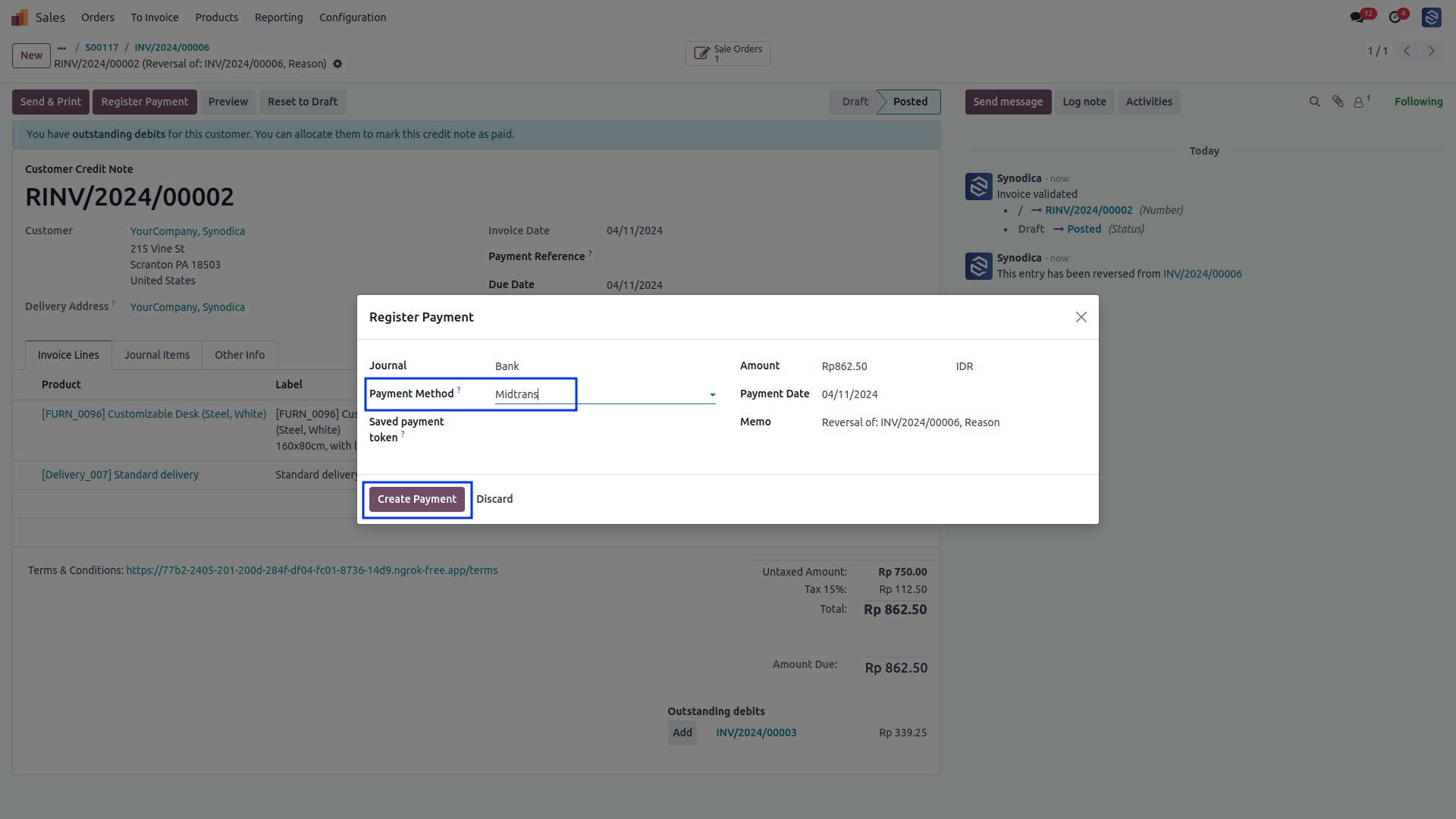Show followers icon in chatter
This screenshot has width=1456, height=819.
(1359, 102)
